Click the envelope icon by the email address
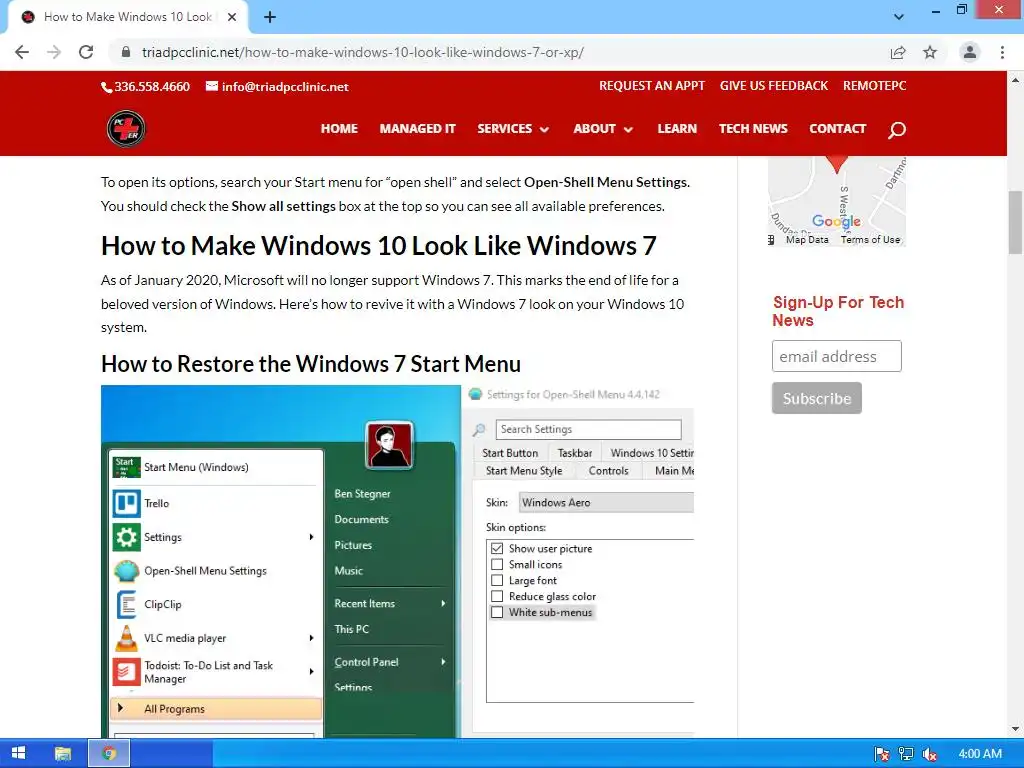1024x768 pixels. (212, 86)
